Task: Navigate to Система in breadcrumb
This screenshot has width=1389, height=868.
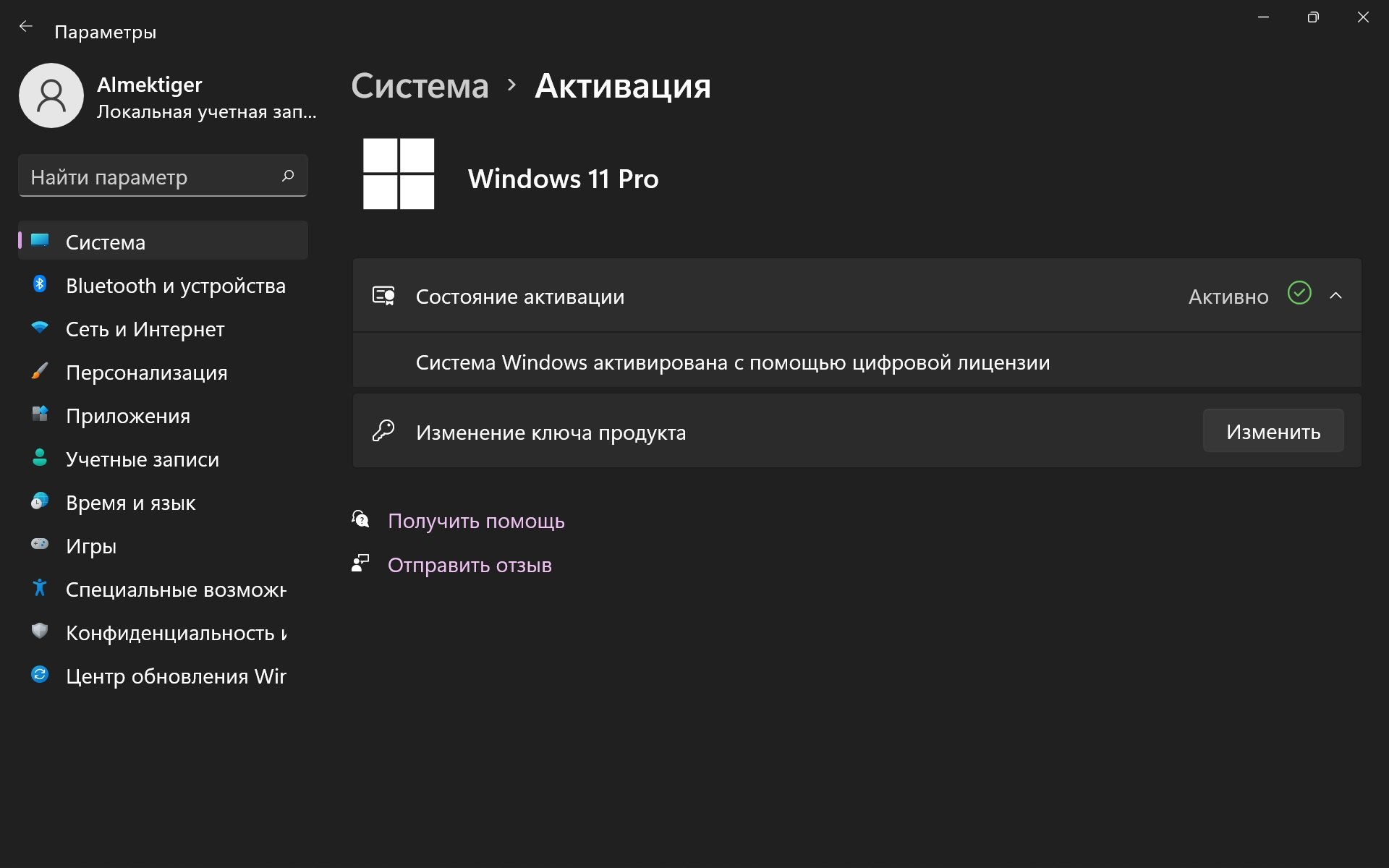Action: [x=420, y=86]
